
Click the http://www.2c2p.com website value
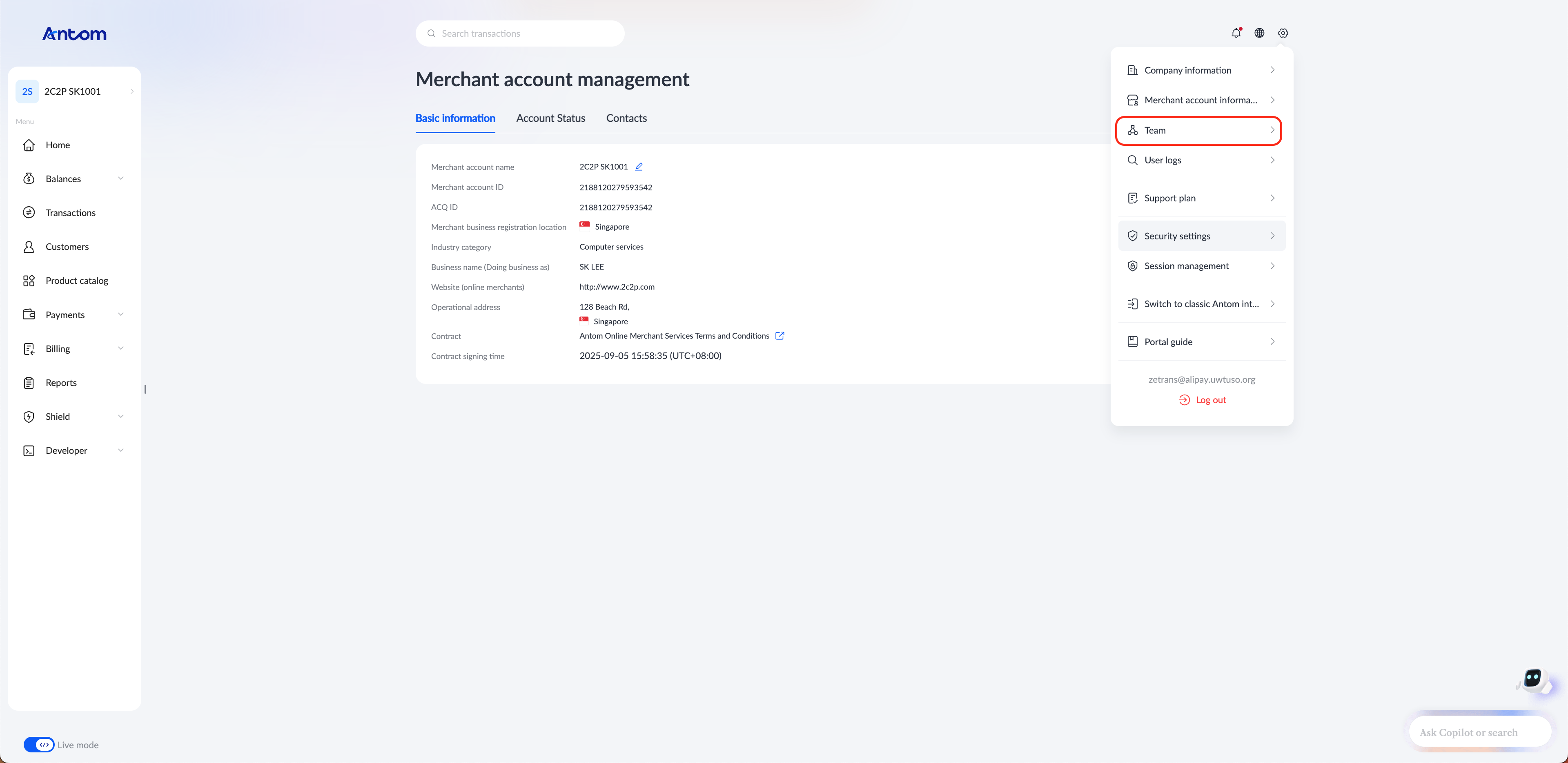click(x=617, y=287)
